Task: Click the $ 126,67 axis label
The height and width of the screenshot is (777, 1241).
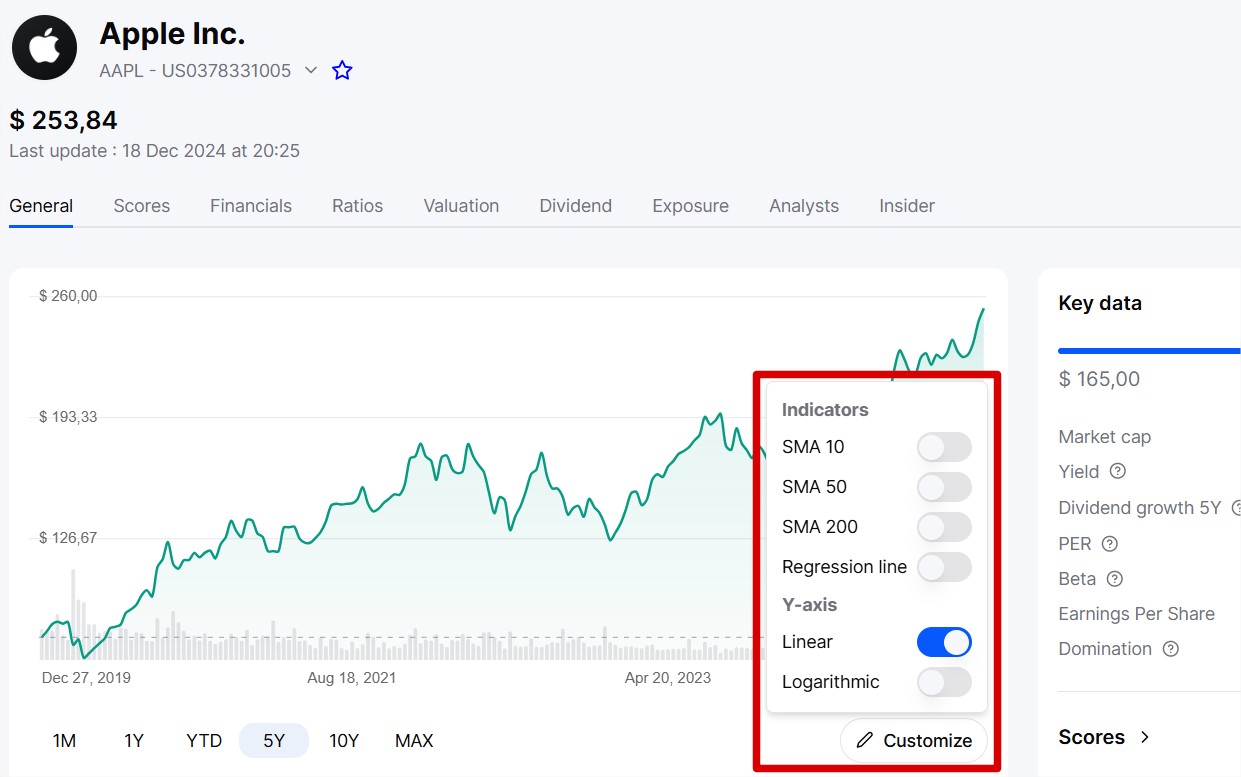Action: click(x=68, y=538)
